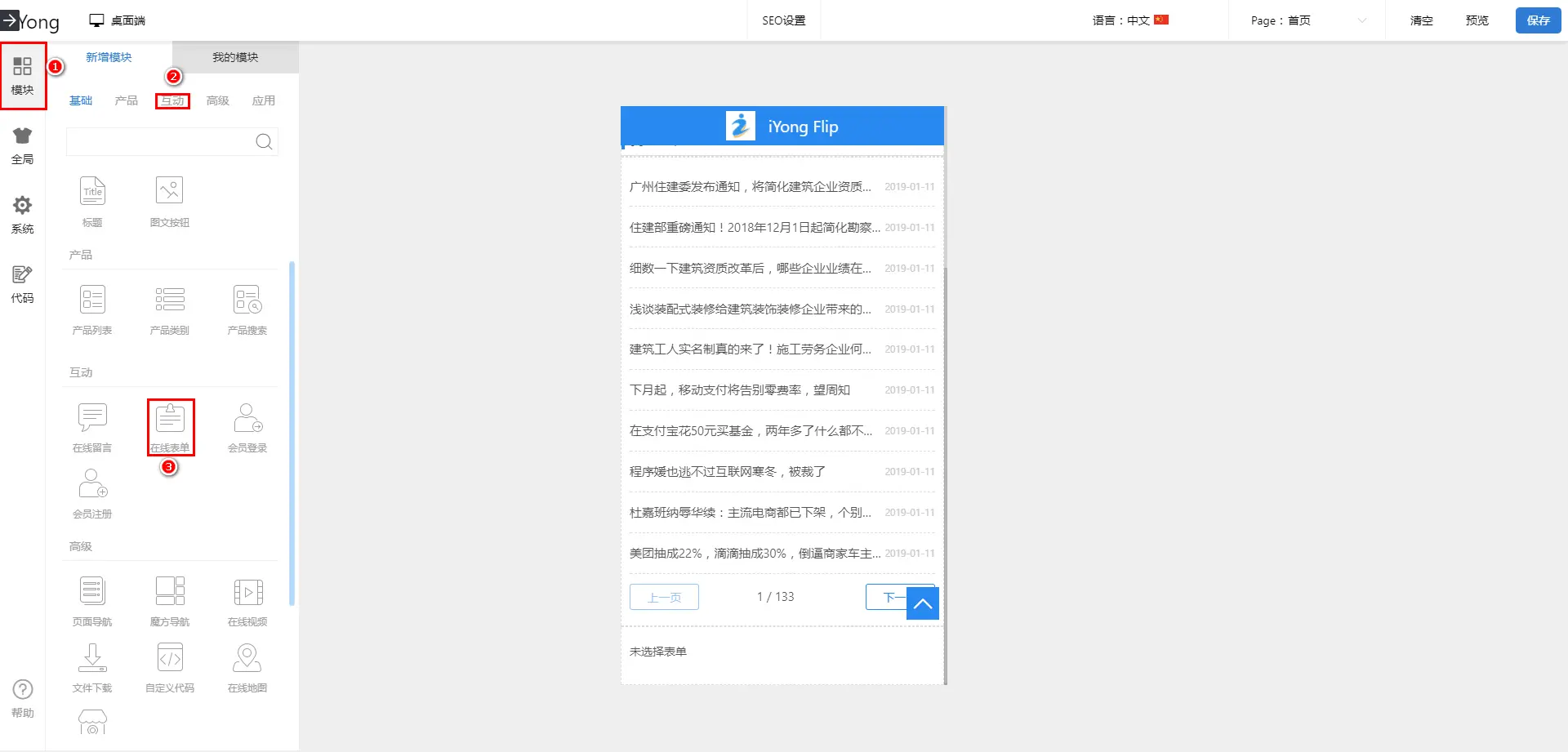Add the 产品列表 product list module
Viewport: 1568px width, 752px height.
92,309
